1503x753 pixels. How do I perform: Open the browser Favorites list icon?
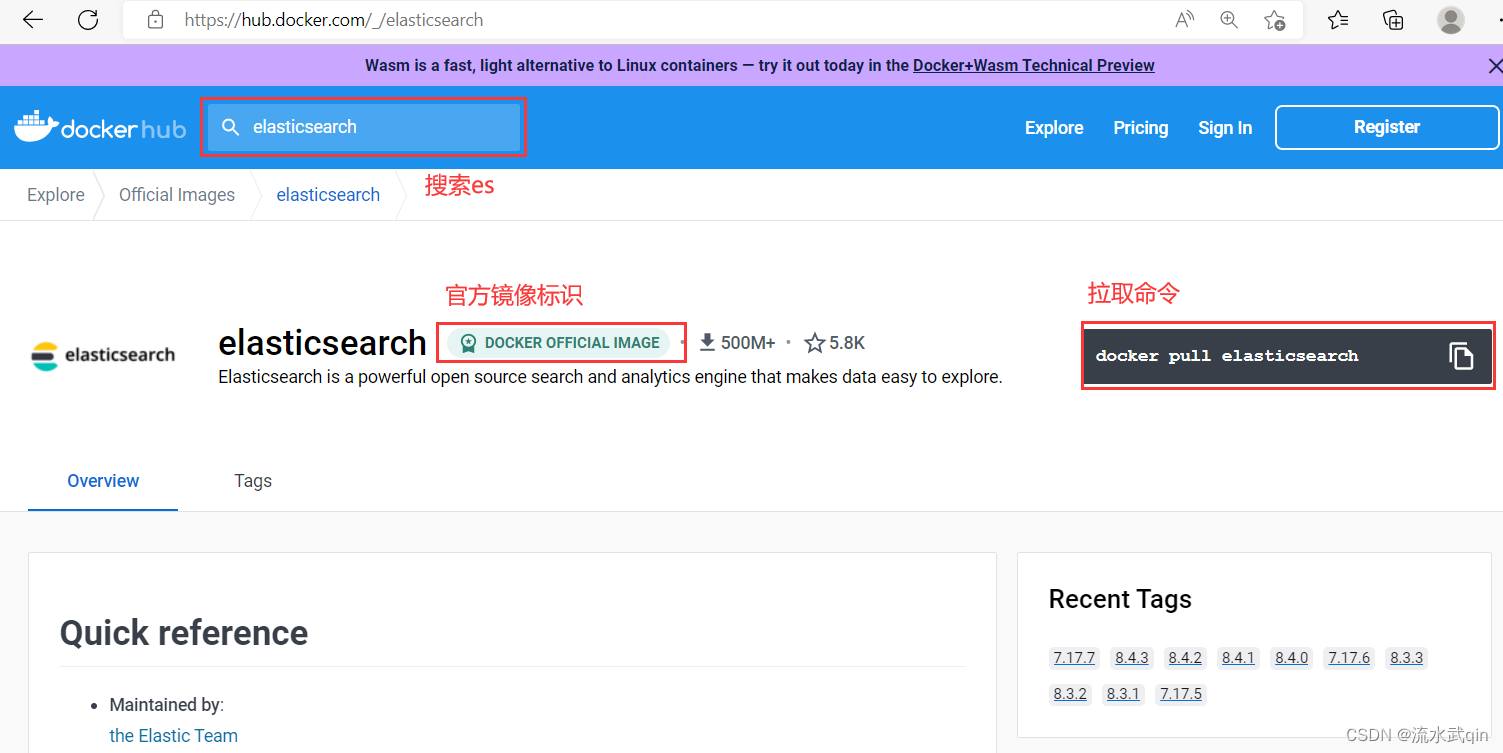[1338, 20]
